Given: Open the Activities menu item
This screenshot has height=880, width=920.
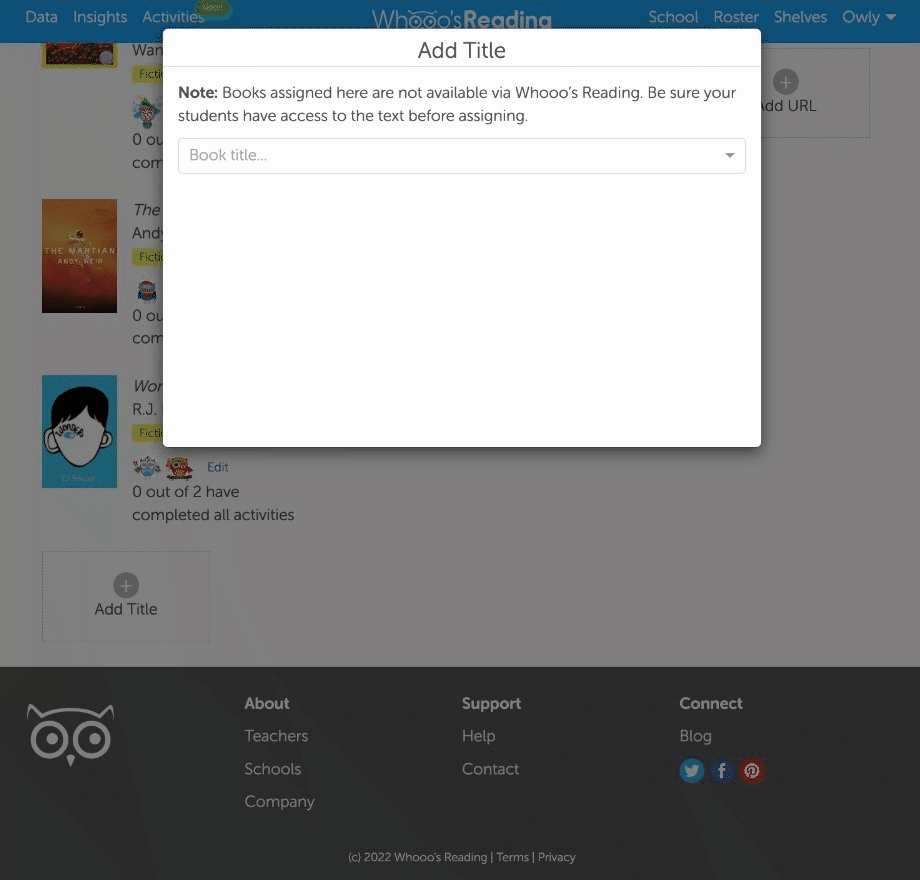Looking at the screenshot, I should coord(173,17).
